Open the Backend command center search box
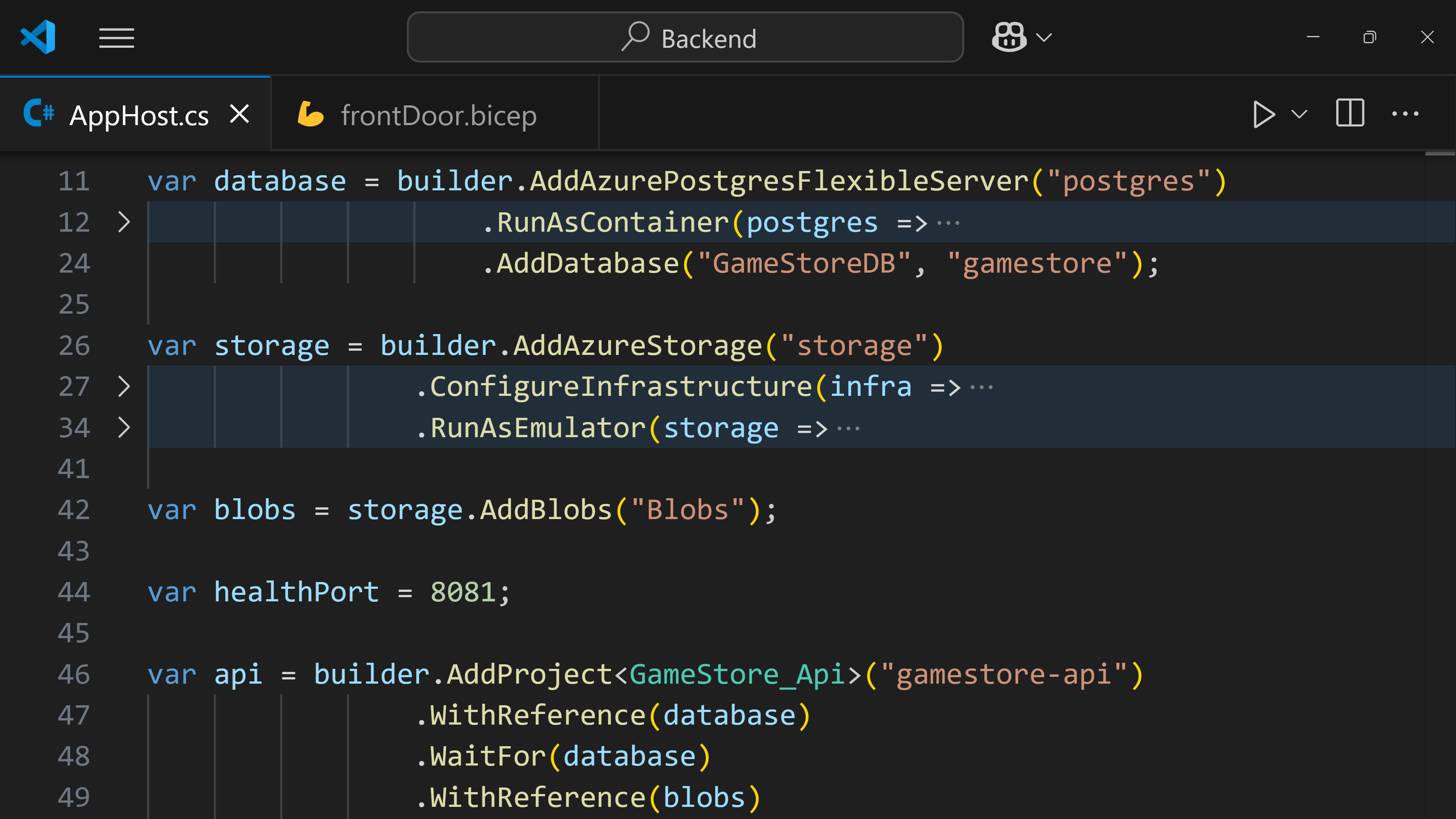This screenshot has height=819, width=1456. 685,37
